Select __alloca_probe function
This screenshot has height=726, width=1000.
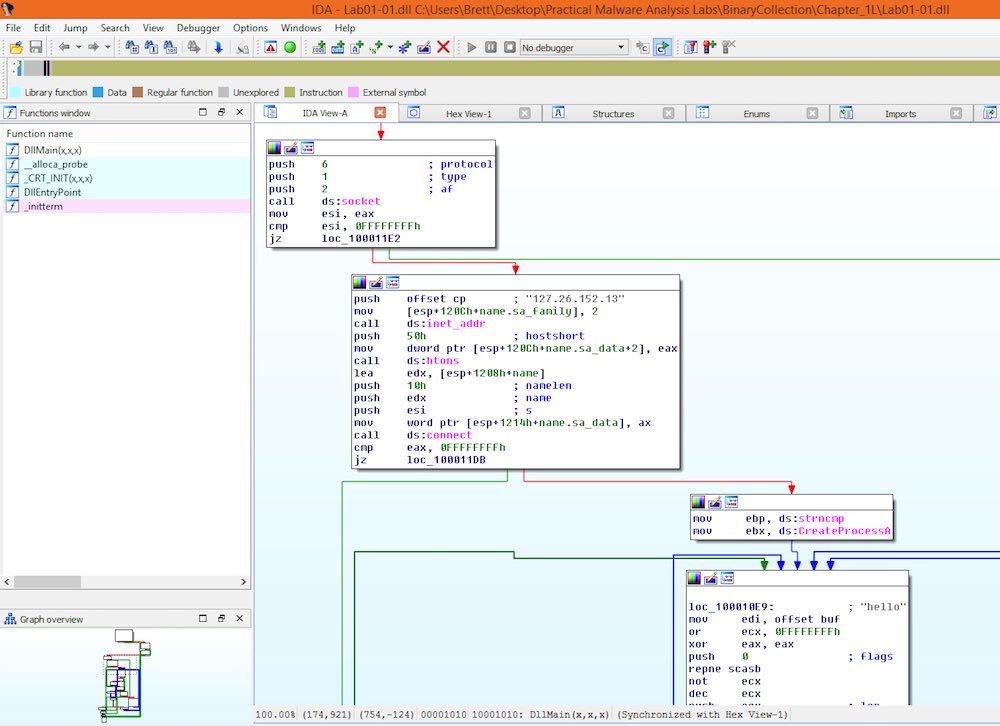click(x=126, y=164)
